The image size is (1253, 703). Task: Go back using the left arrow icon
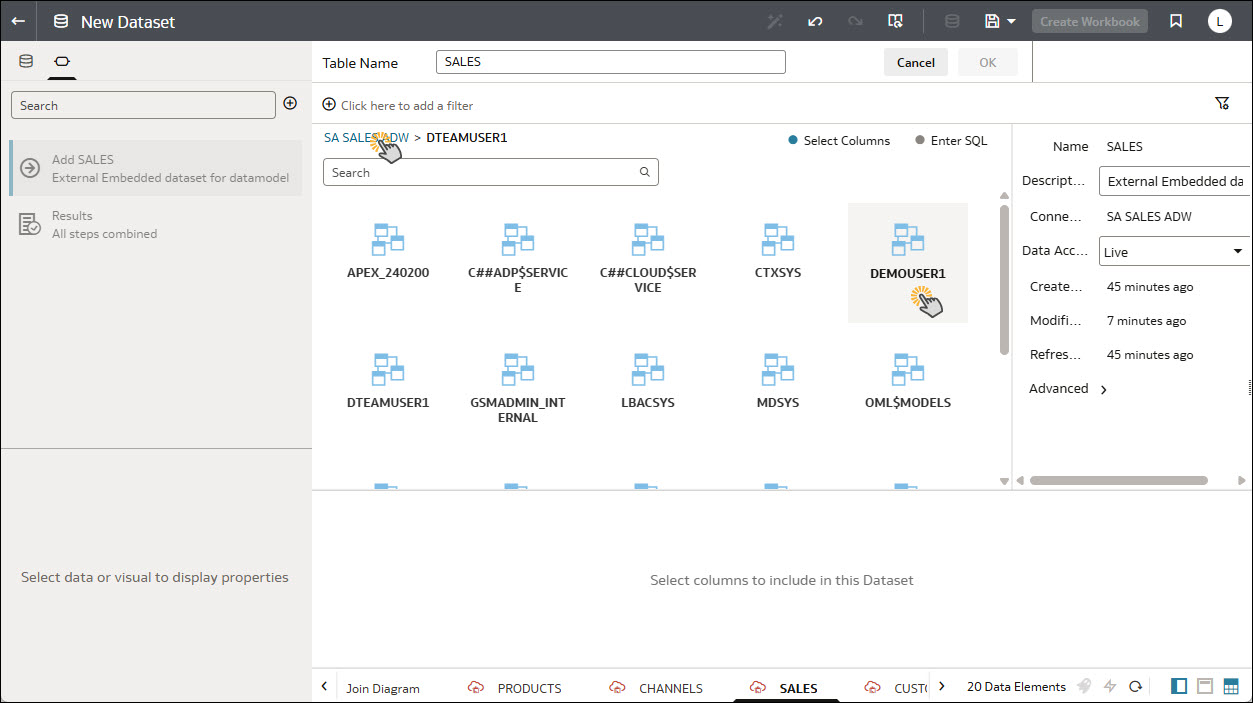[x=18, y=21]
